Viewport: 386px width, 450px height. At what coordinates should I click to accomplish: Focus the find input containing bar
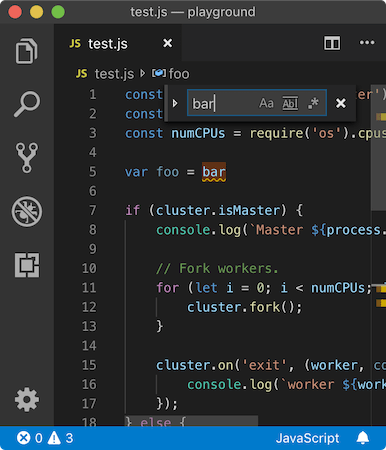222,103
